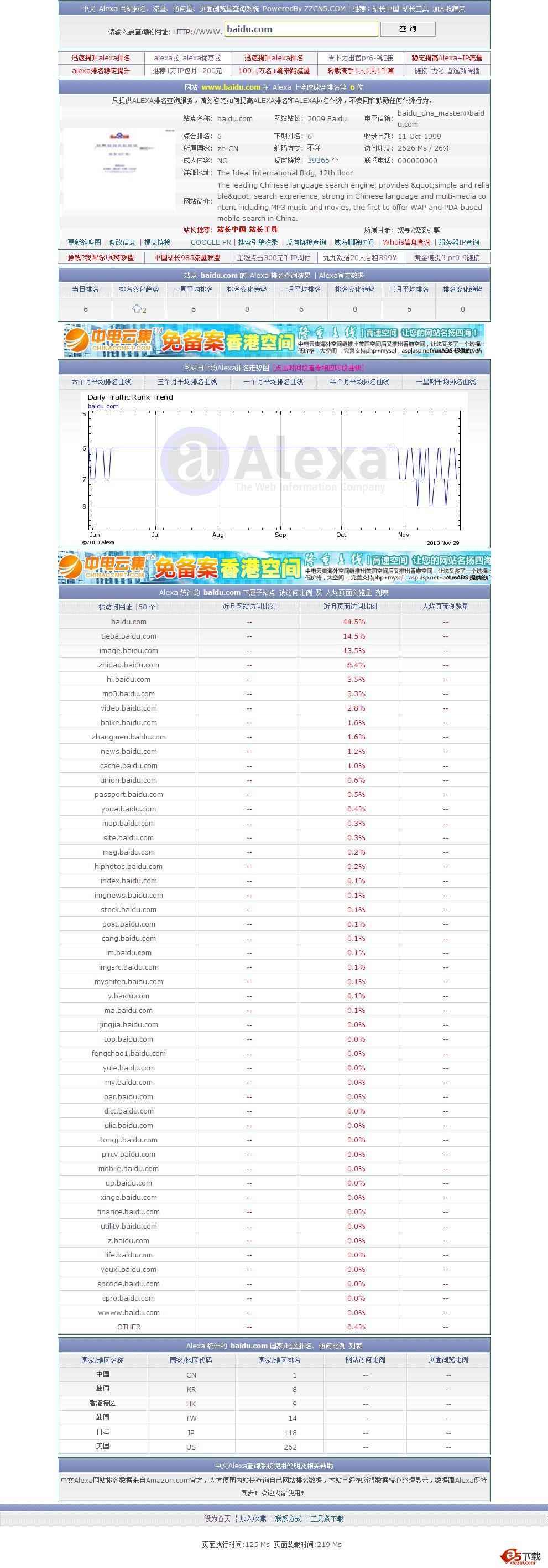Open the baidu.com site thumbnail preview
548x1568 pixels.
[119, 169]
